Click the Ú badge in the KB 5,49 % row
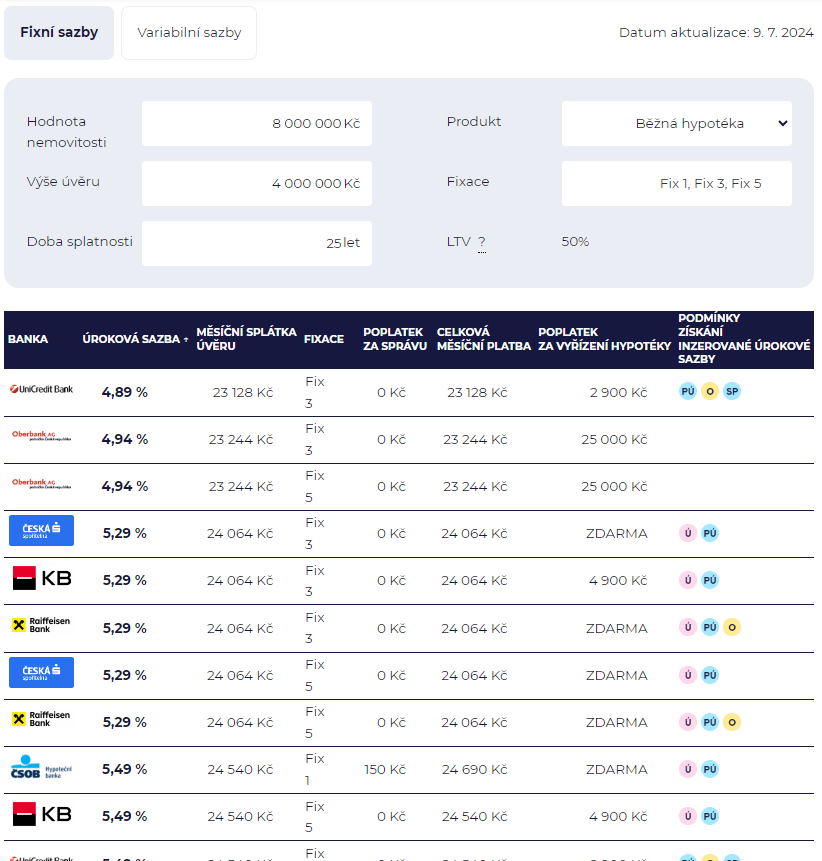 (x=687, y=816)
